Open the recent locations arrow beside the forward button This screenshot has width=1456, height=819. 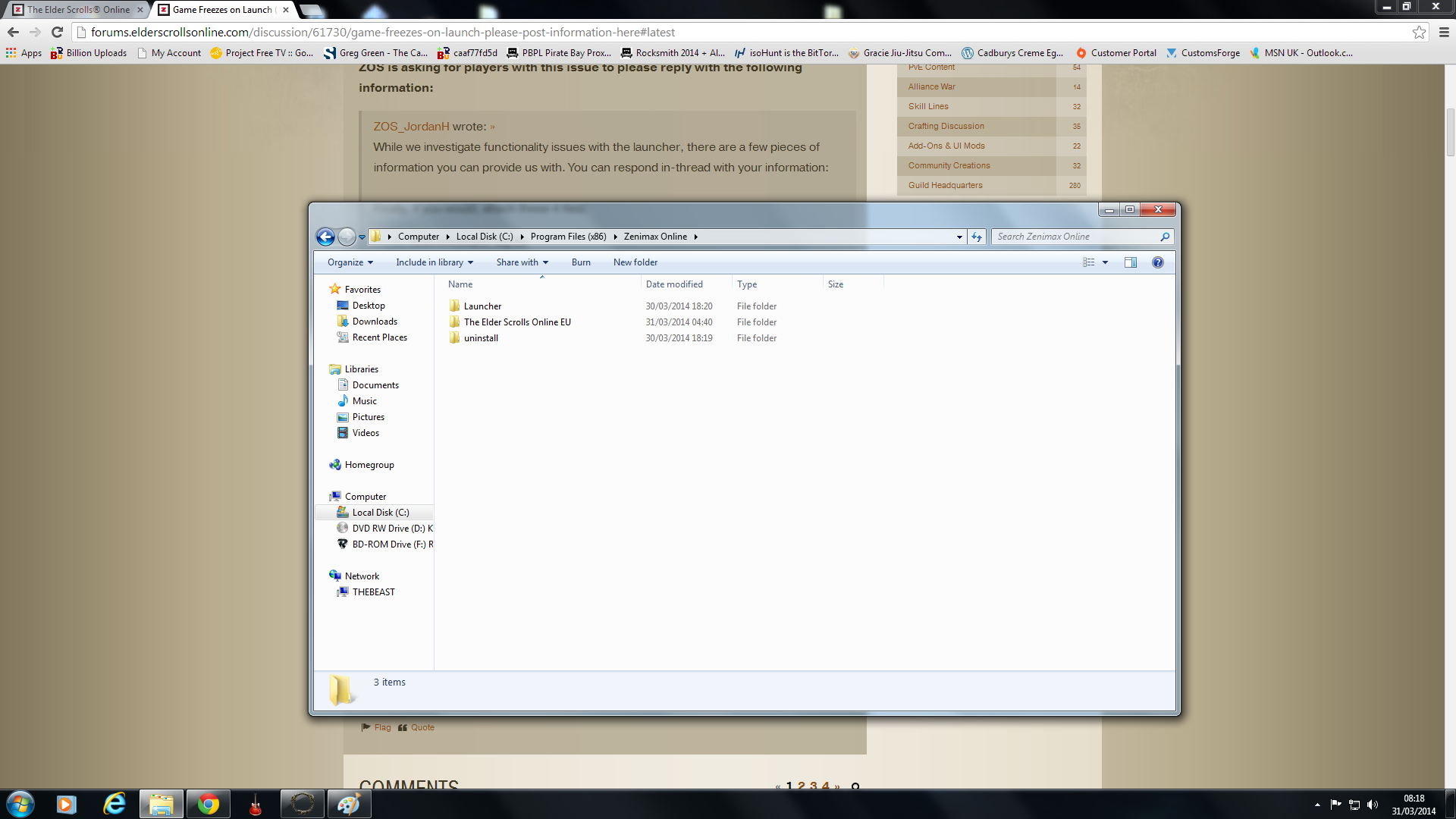click(362, 237)
